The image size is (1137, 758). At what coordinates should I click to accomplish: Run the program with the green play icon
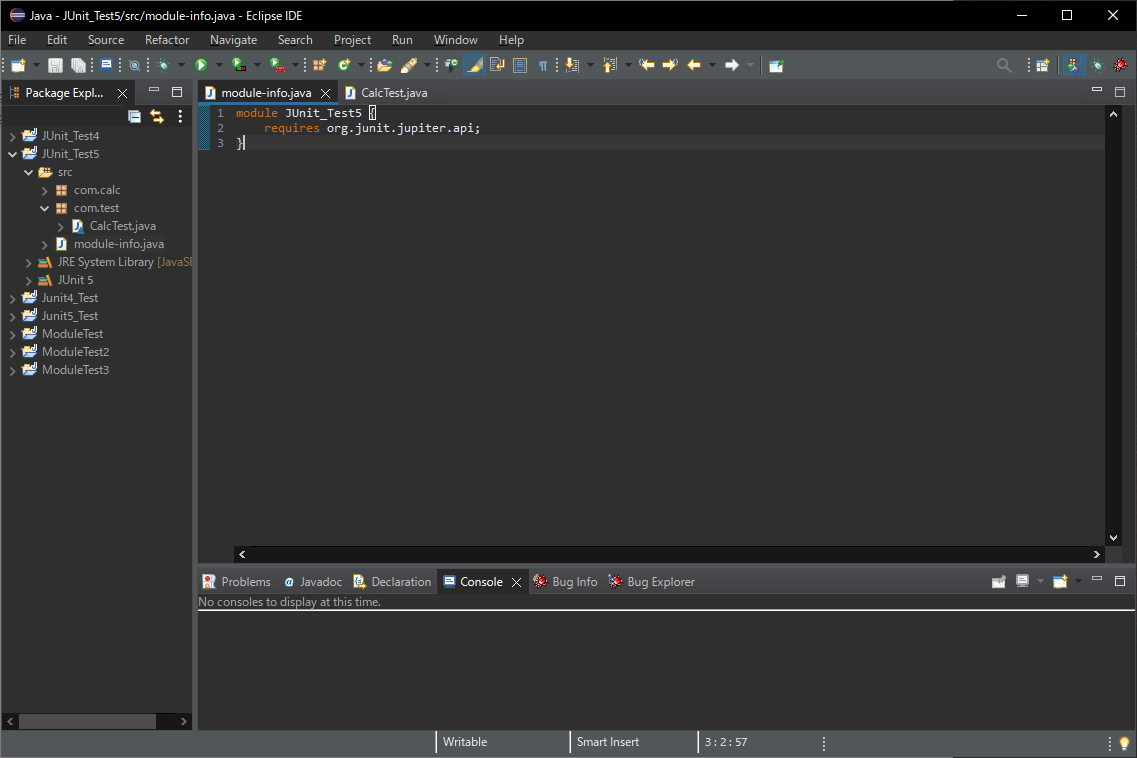(202, 65)
